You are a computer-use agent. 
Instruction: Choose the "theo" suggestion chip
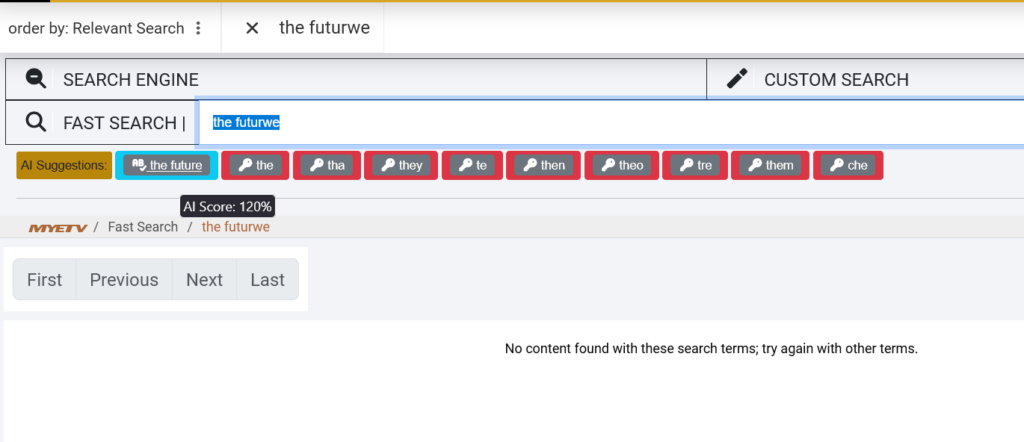pos(621,165)
